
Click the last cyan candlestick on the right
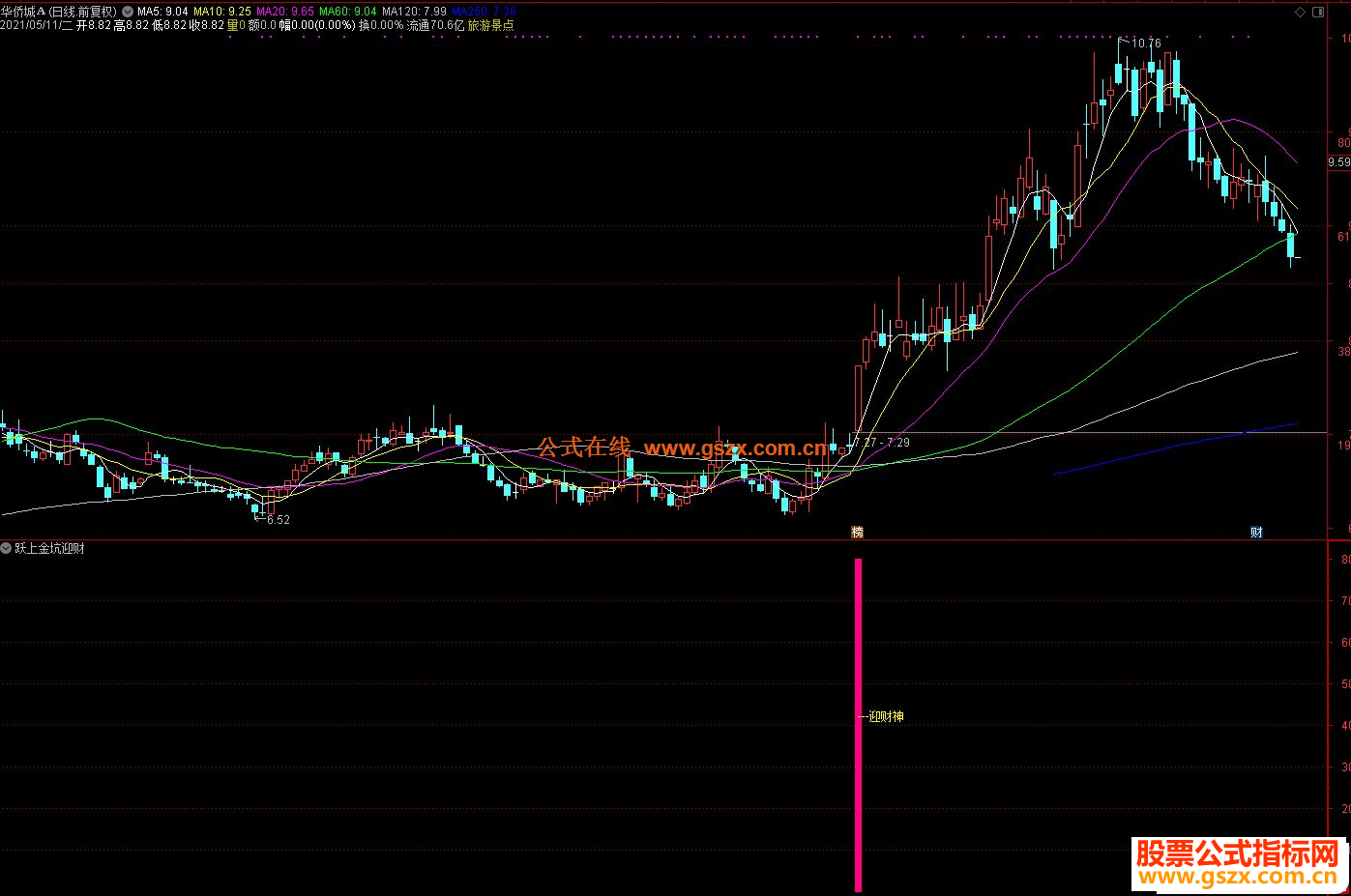click(x=1291, y=246)
